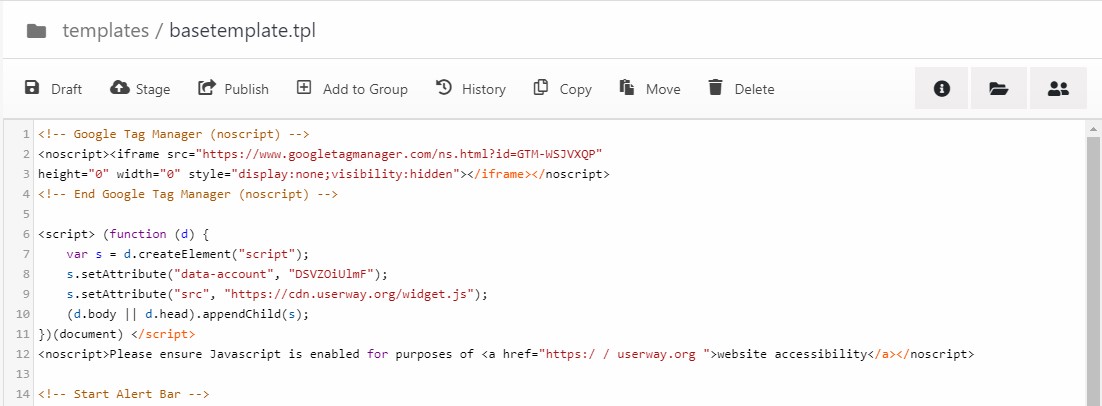Click the Copy label
Image resolution: width=1102 pixels, height=406 pixels.
(x=576, y=89)
